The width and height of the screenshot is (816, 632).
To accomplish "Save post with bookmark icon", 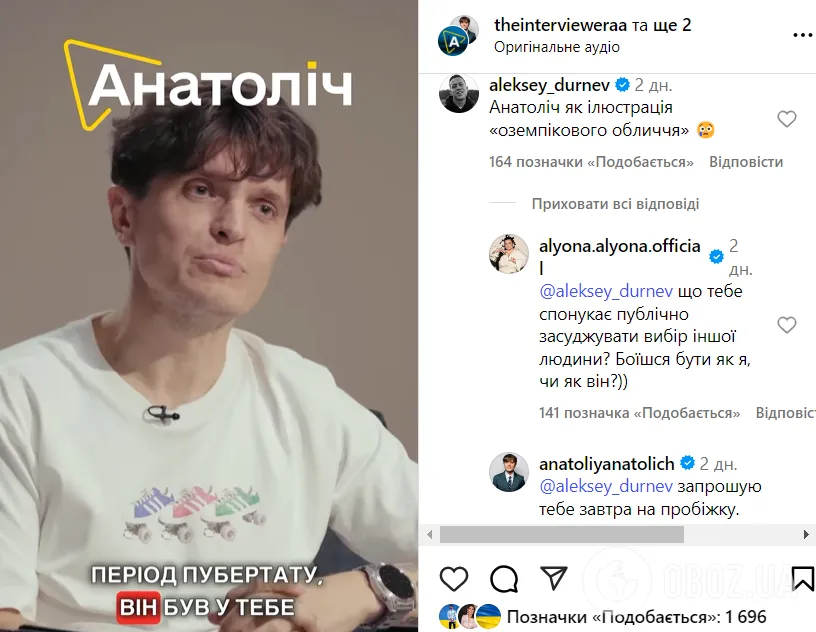I will 803,578.
